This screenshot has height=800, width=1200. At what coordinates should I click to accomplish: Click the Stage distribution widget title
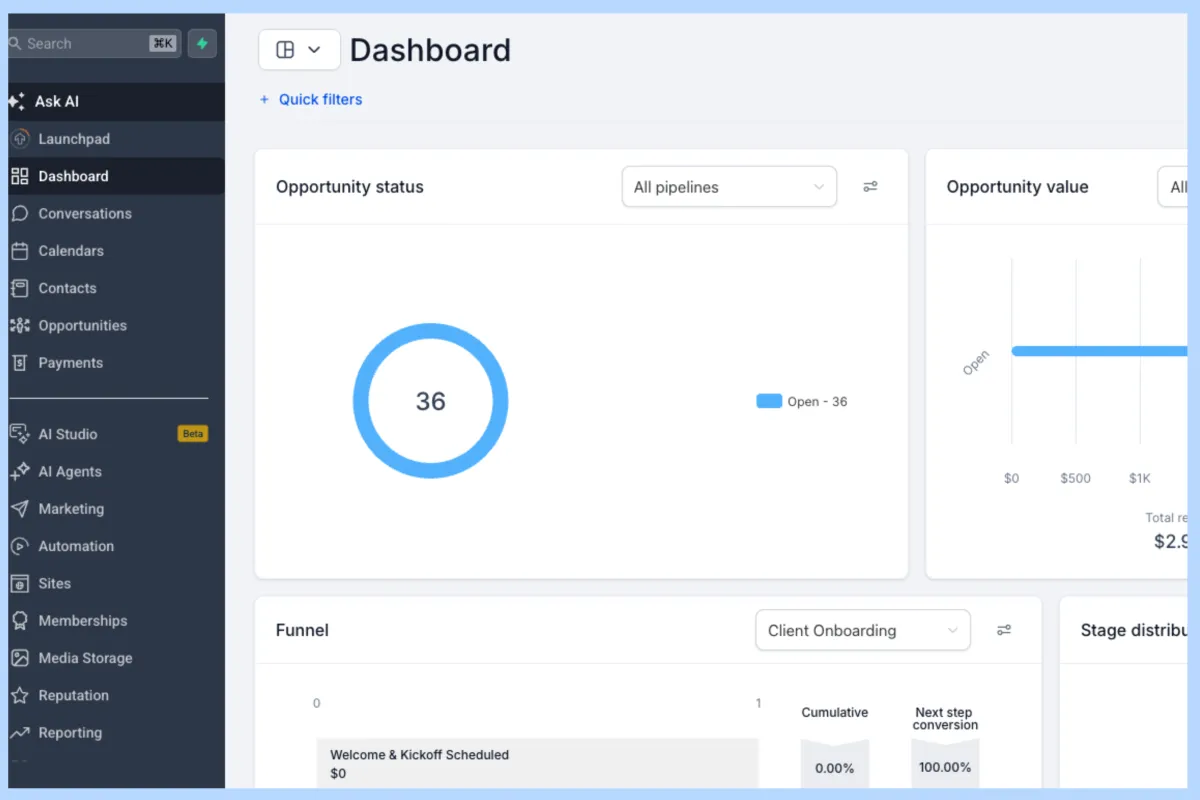point(1135,630)
